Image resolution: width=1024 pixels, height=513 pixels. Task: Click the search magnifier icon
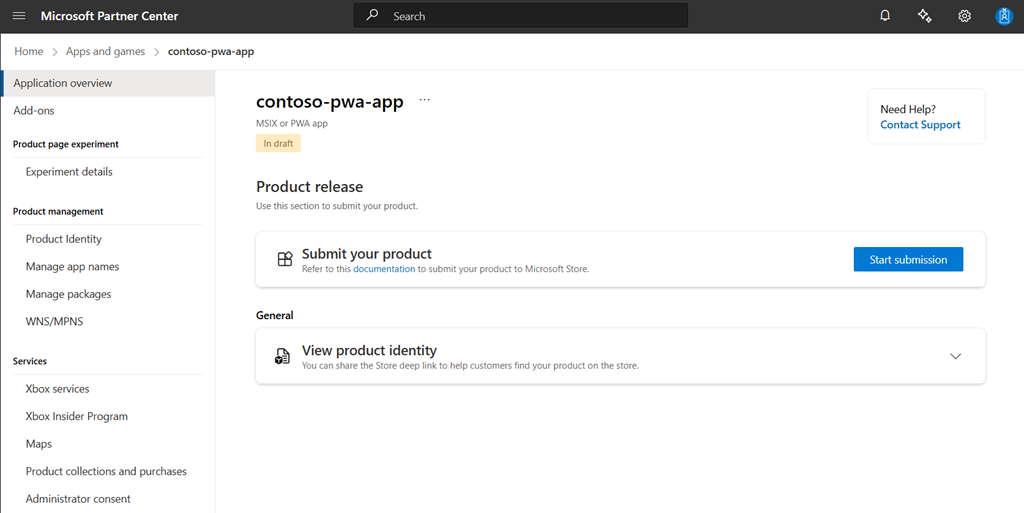[372, 16]
